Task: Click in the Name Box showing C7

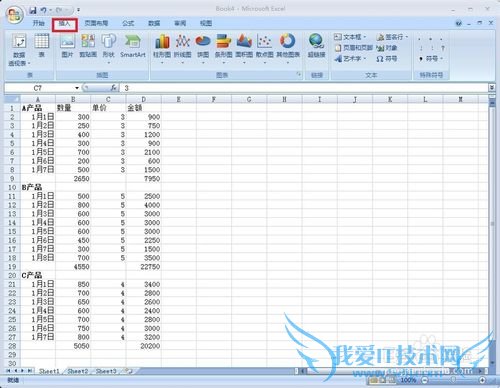Action: pyautogui.click(x=39, y=88)
